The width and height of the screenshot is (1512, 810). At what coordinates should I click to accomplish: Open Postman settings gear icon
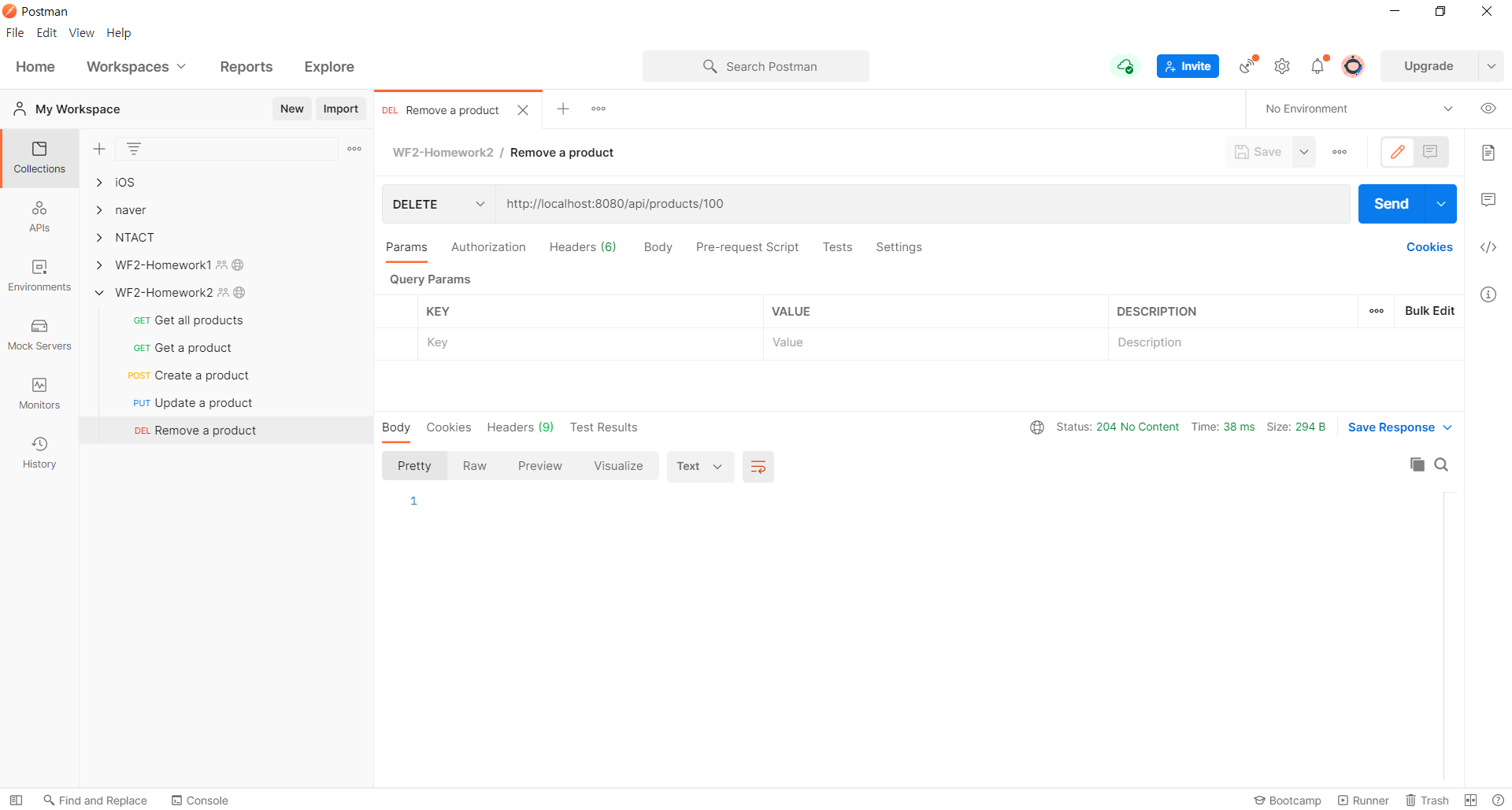[x=1282, y=66]
